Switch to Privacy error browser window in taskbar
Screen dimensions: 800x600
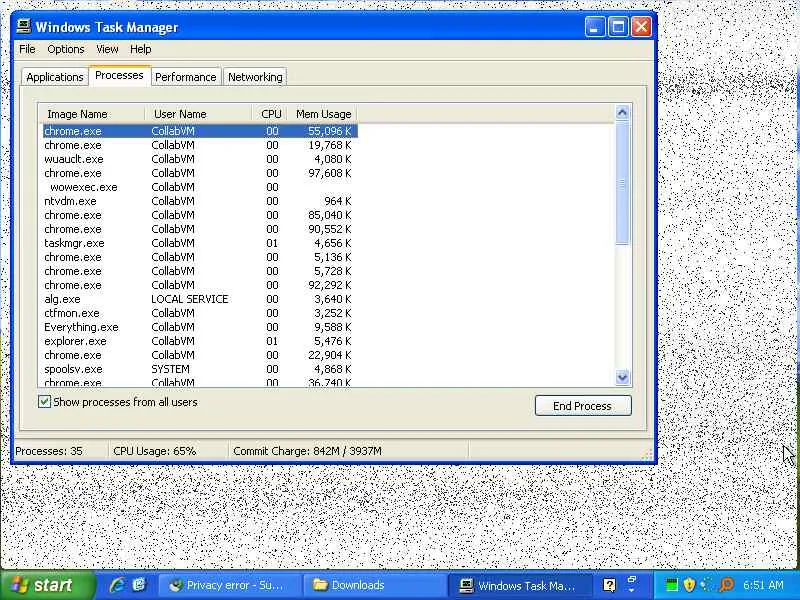click(x=230, y=585)
